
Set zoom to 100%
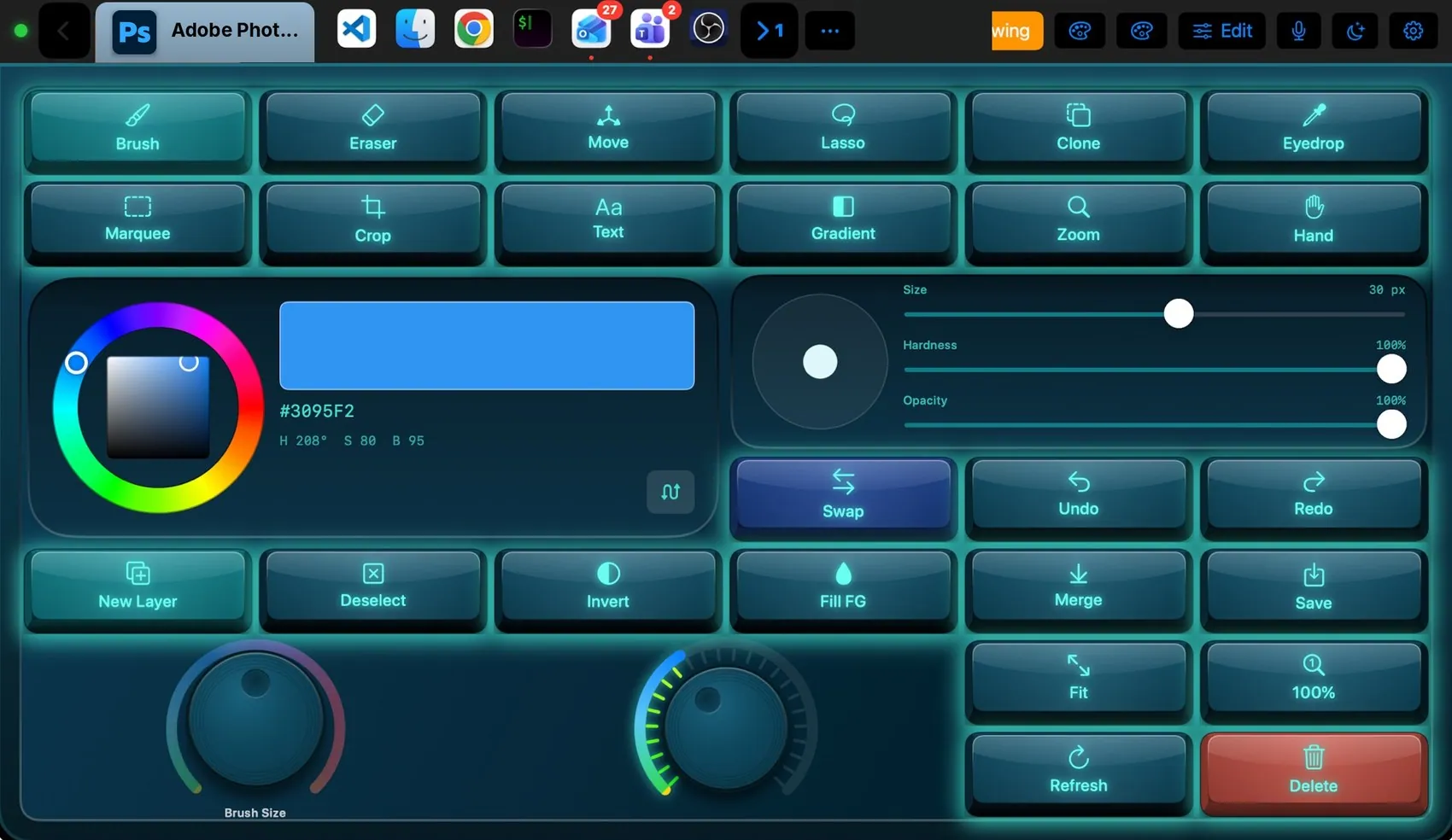[x=1314, y=679]
